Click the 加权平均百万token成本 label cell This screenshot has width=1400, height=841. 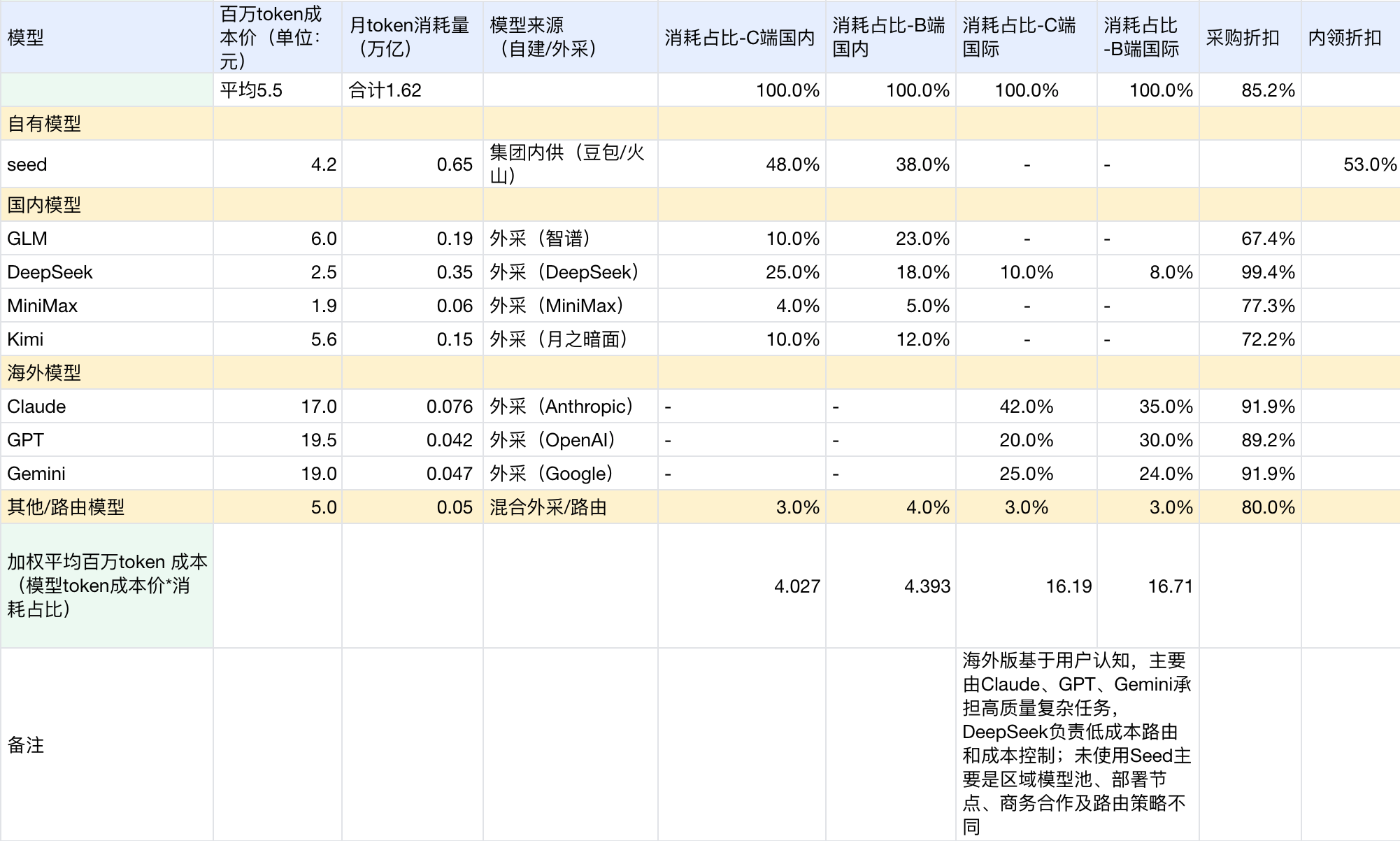point(107,586)
